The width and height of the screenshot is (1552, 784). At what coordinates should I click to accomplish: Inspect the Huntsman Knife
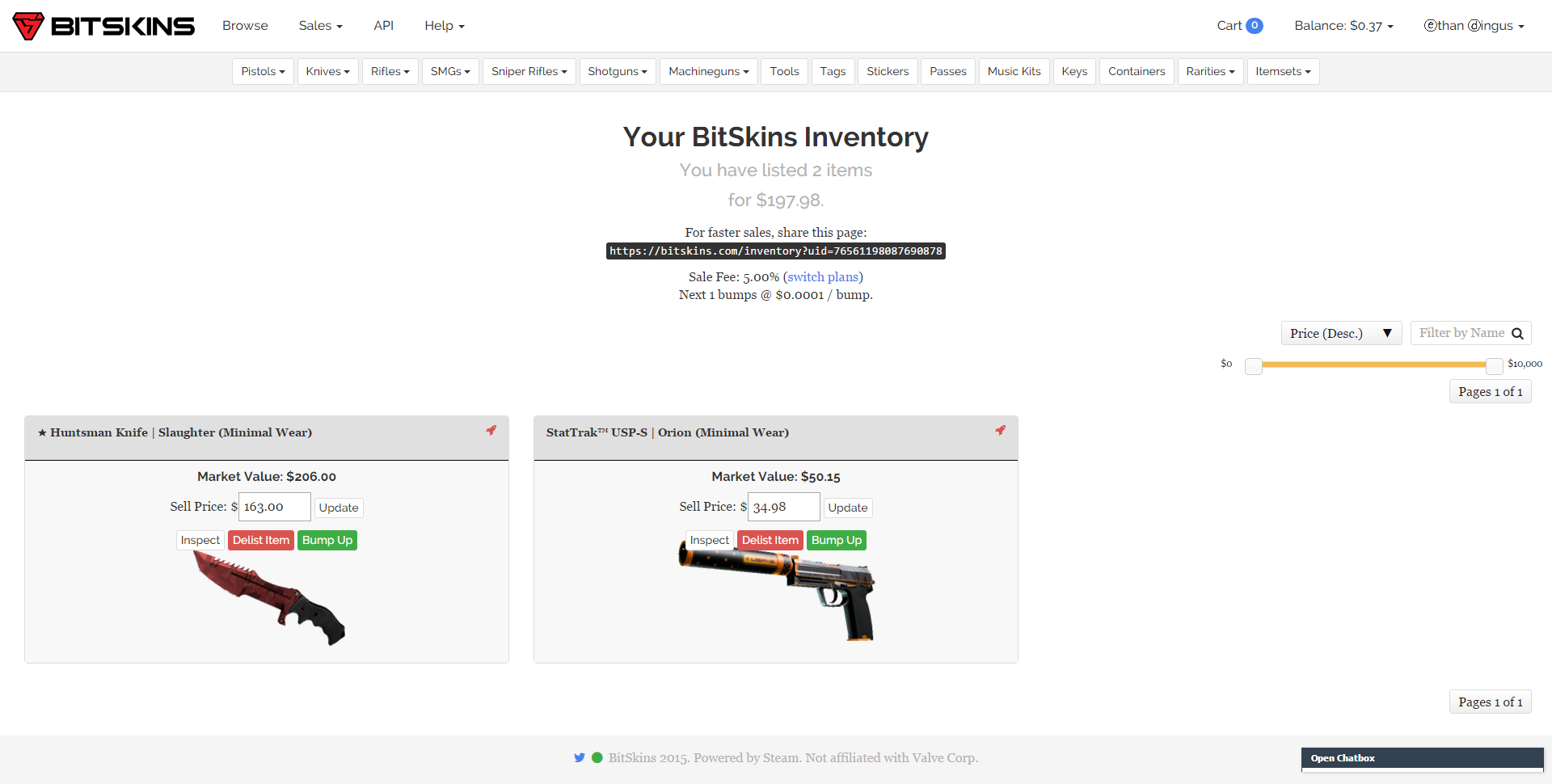pos(200,540)
